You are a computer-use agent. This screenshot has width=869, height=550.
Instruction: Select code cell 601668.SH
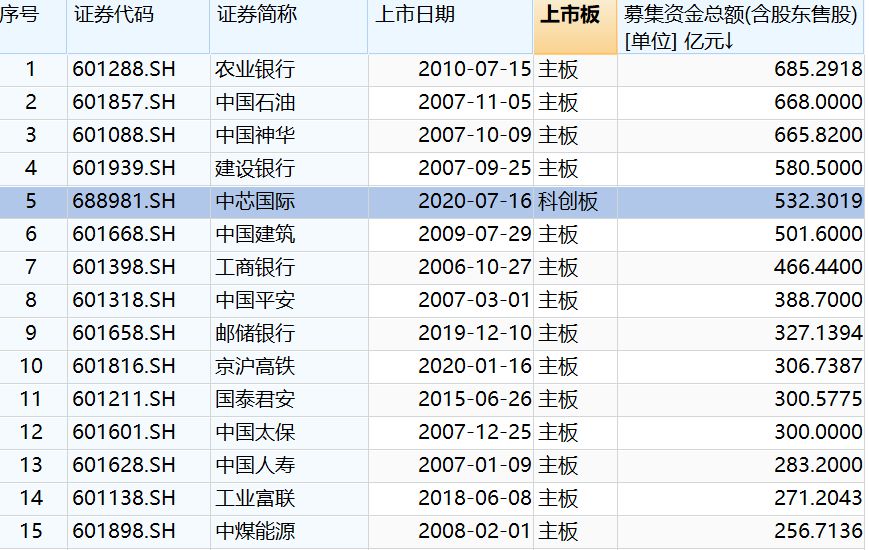tap(139, 235)
